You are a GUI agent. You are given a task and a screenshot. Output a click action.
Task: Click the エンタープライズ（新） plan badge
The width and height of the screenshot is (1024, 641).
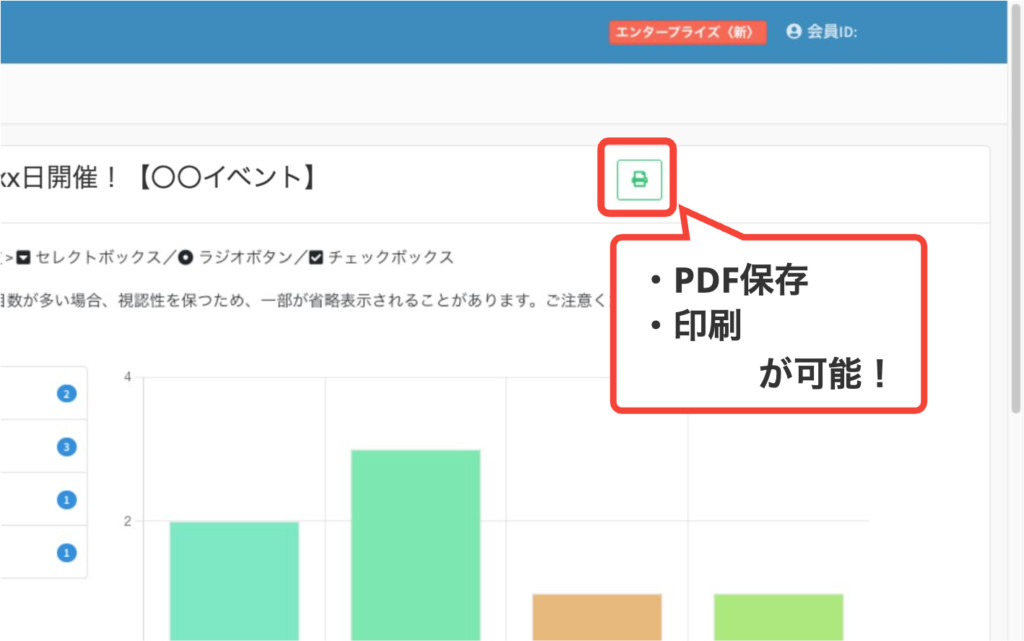(x=688, y=32)
